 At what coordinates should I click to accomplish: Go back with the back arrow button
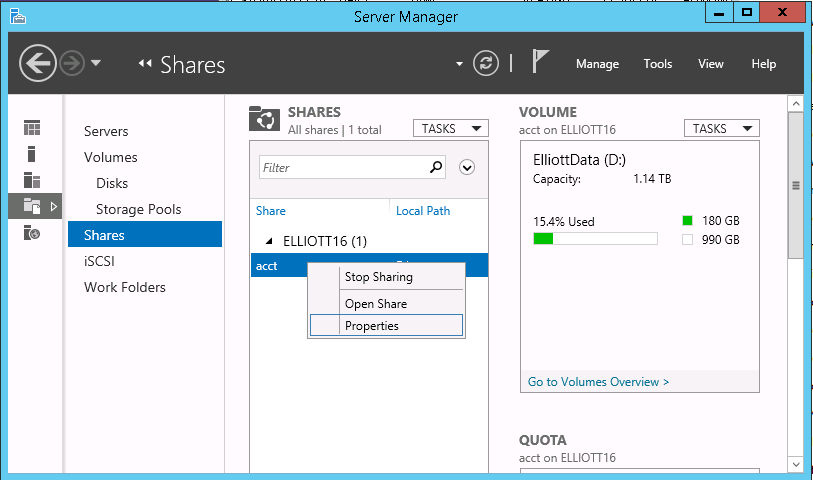click(x=37, y=63)
